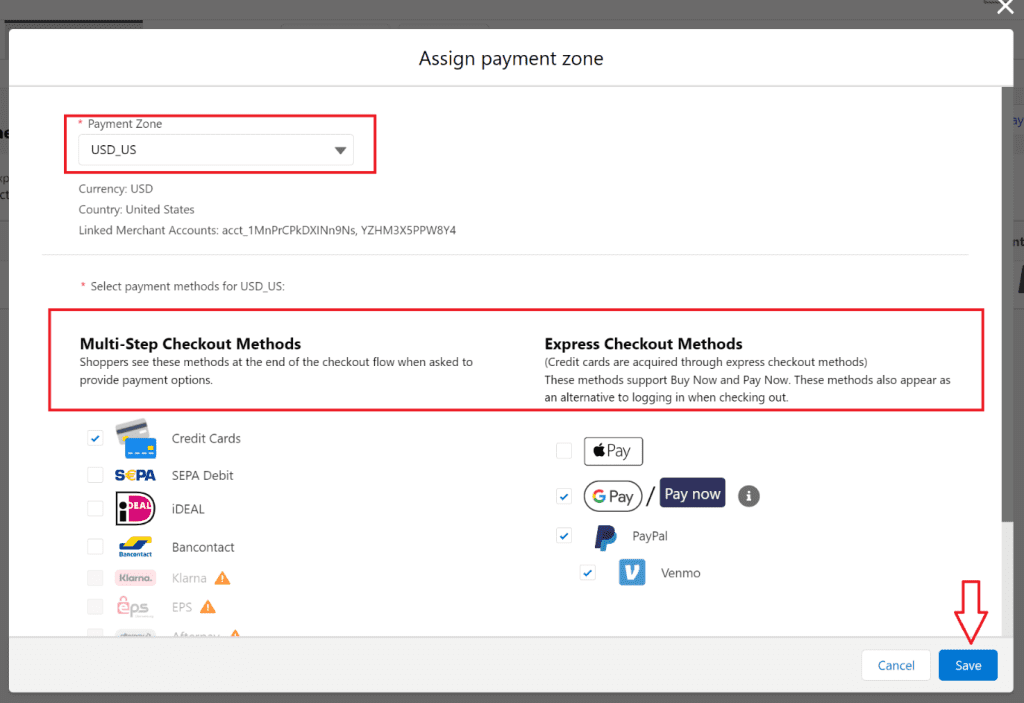Click the Apple Pay logo

pos(613,451)
